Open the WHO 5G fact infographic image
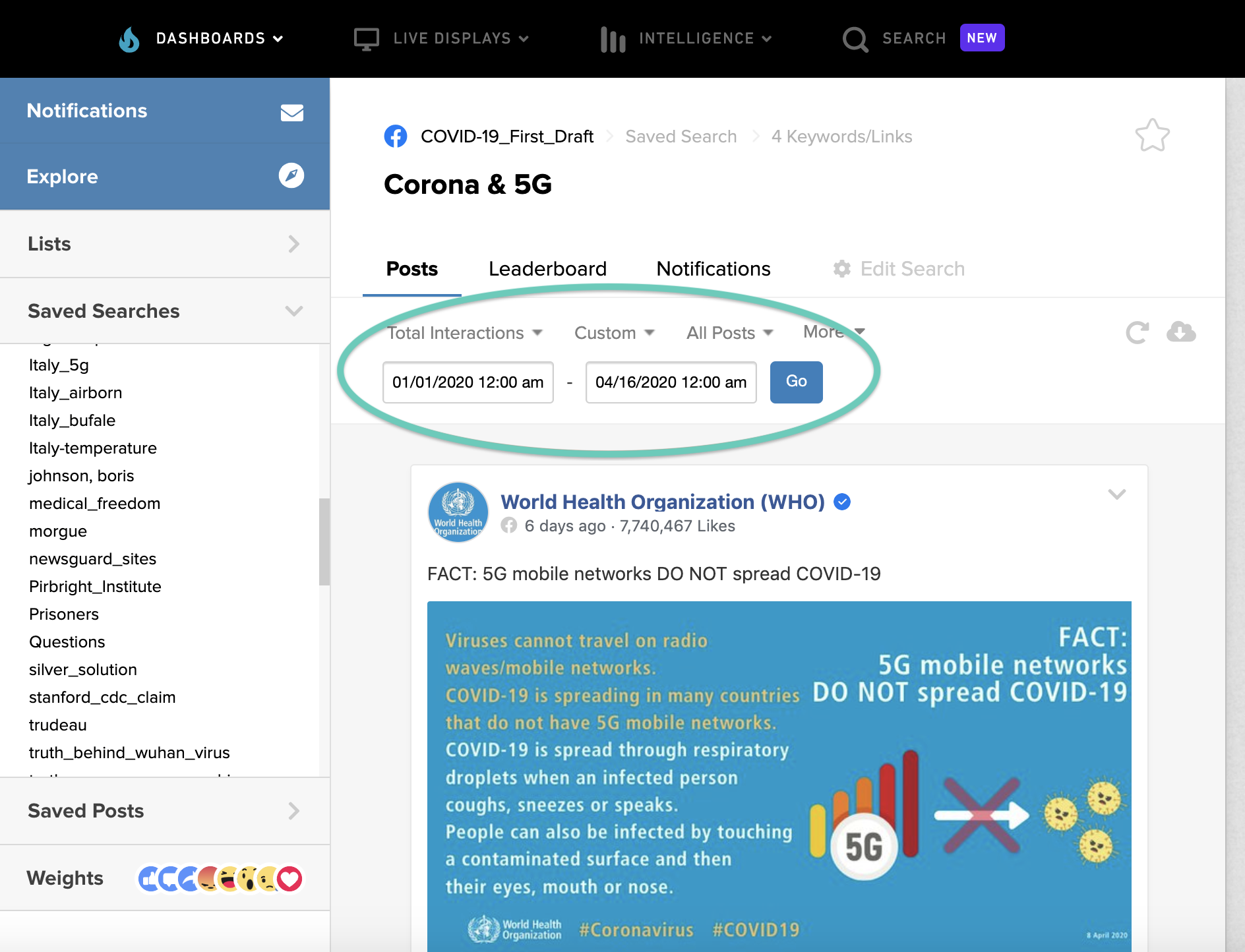This screenshot has width=1245, height=952. pos(779,777)
